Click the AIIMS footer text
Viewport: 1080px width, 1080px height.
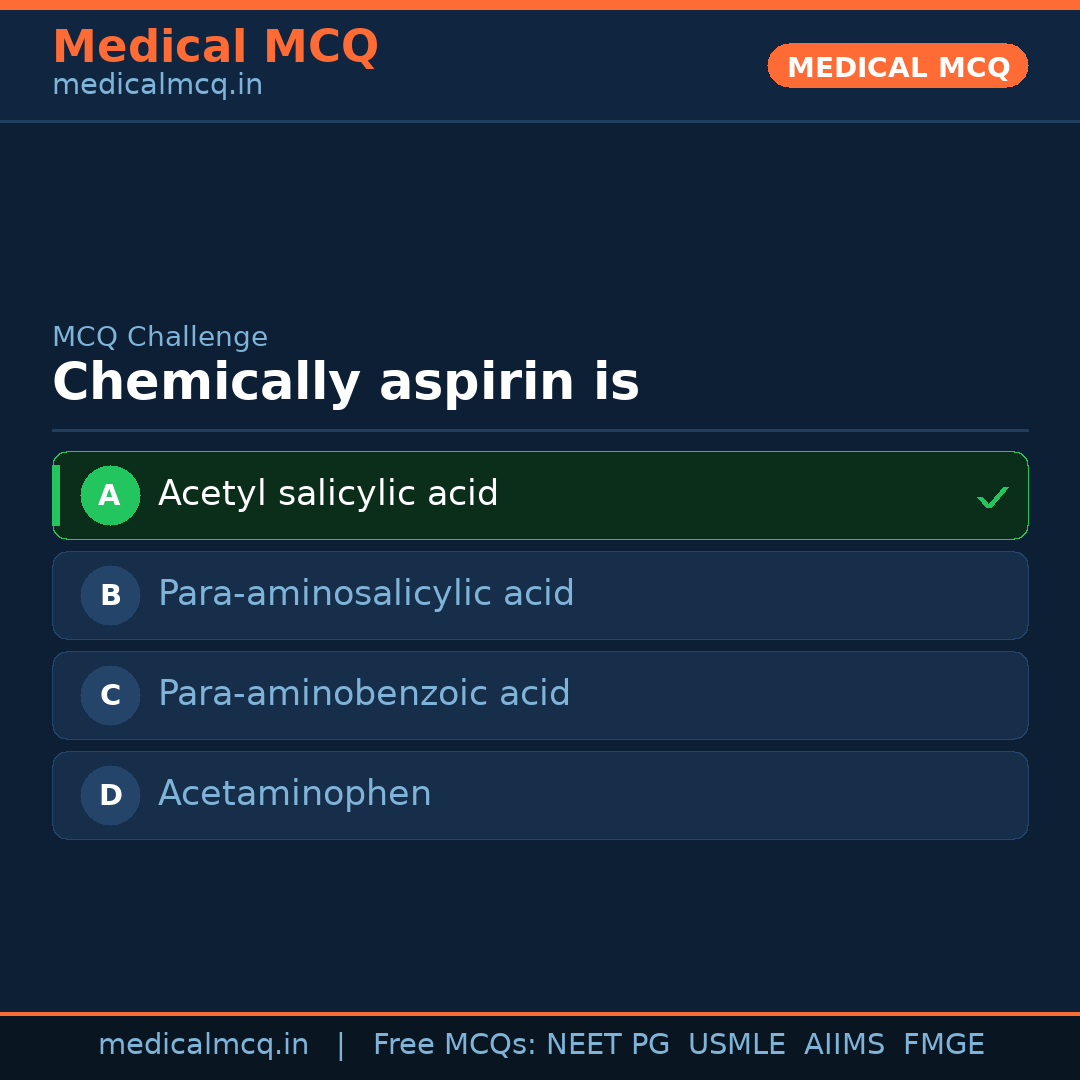coord(844,1045)
